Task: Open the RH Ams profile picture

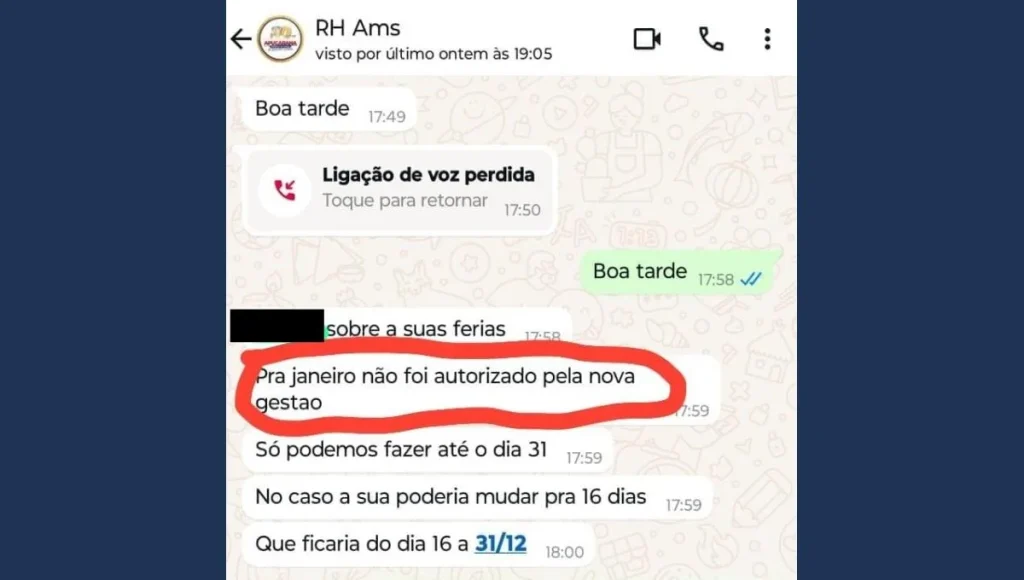Action: [x=280, y=39]
